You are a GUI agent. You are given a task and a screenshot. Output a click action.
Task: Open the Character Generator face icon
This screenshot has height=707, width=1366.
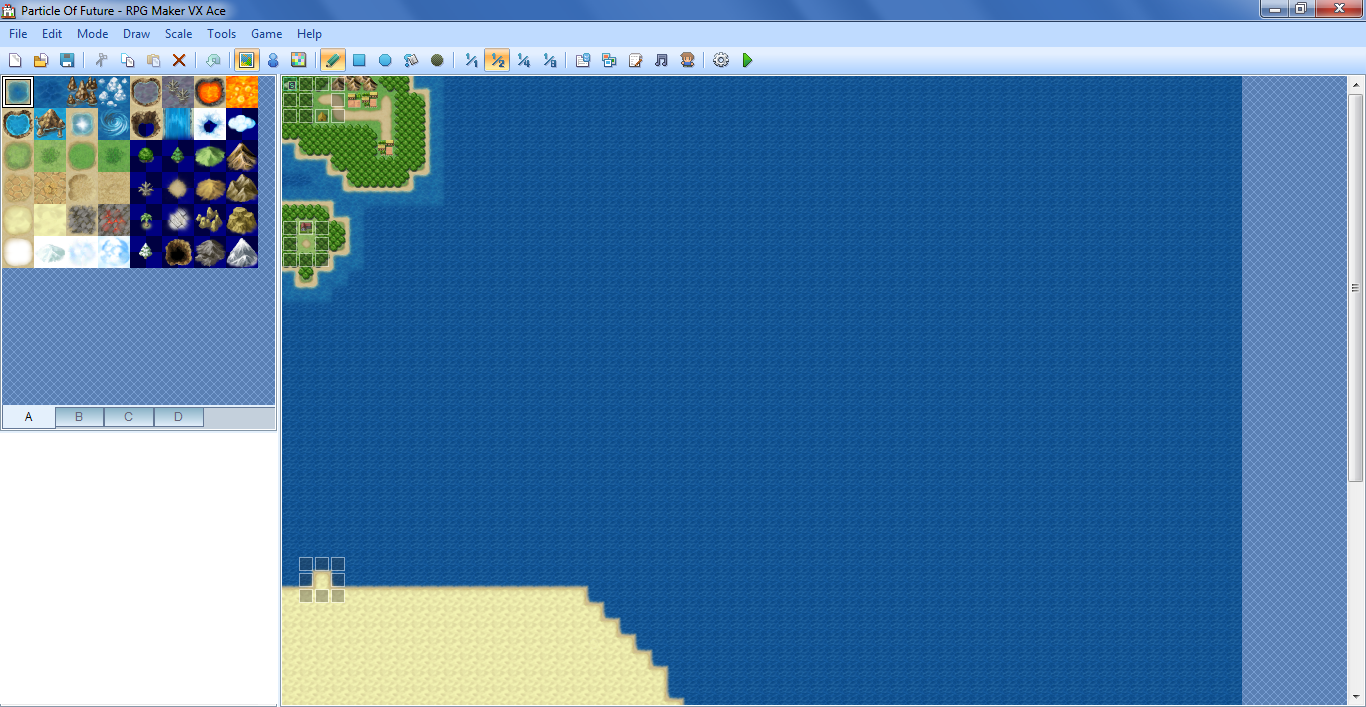(x=687, y=60)
